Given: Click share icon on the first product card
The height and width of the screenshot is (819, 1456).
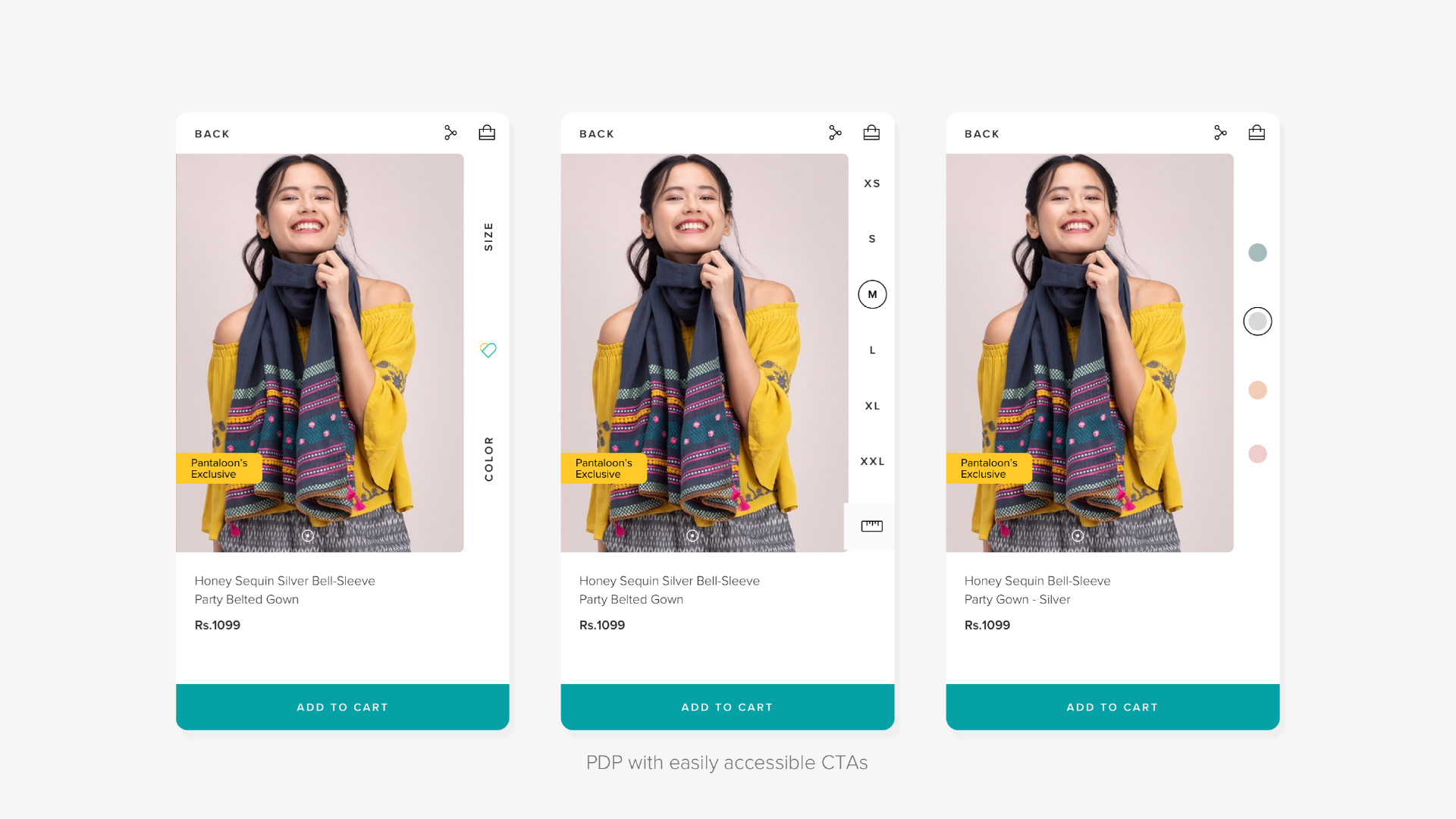Looking at the screenshot, I should (450, 133).
